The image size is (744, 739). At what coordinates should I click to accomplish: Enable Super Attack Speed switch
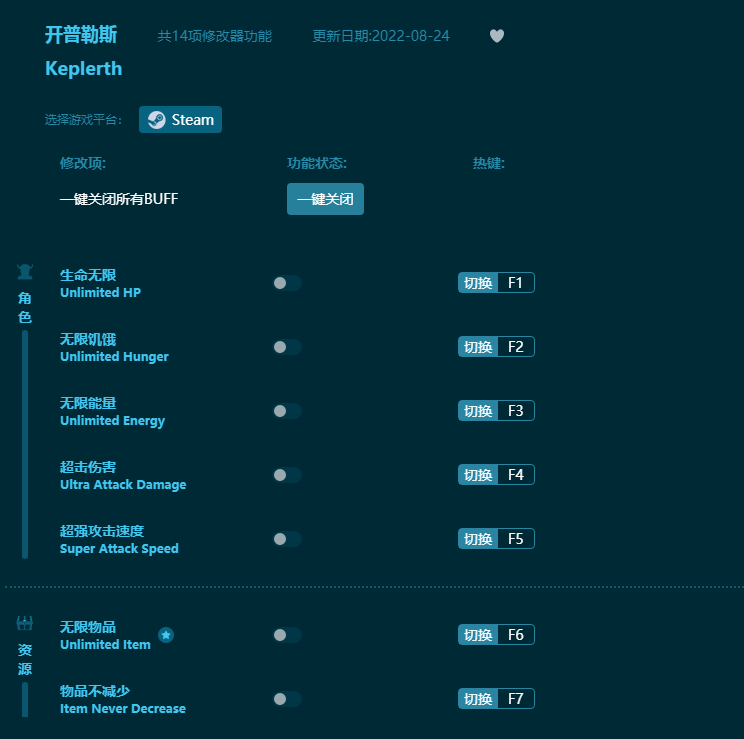[287, 539]
